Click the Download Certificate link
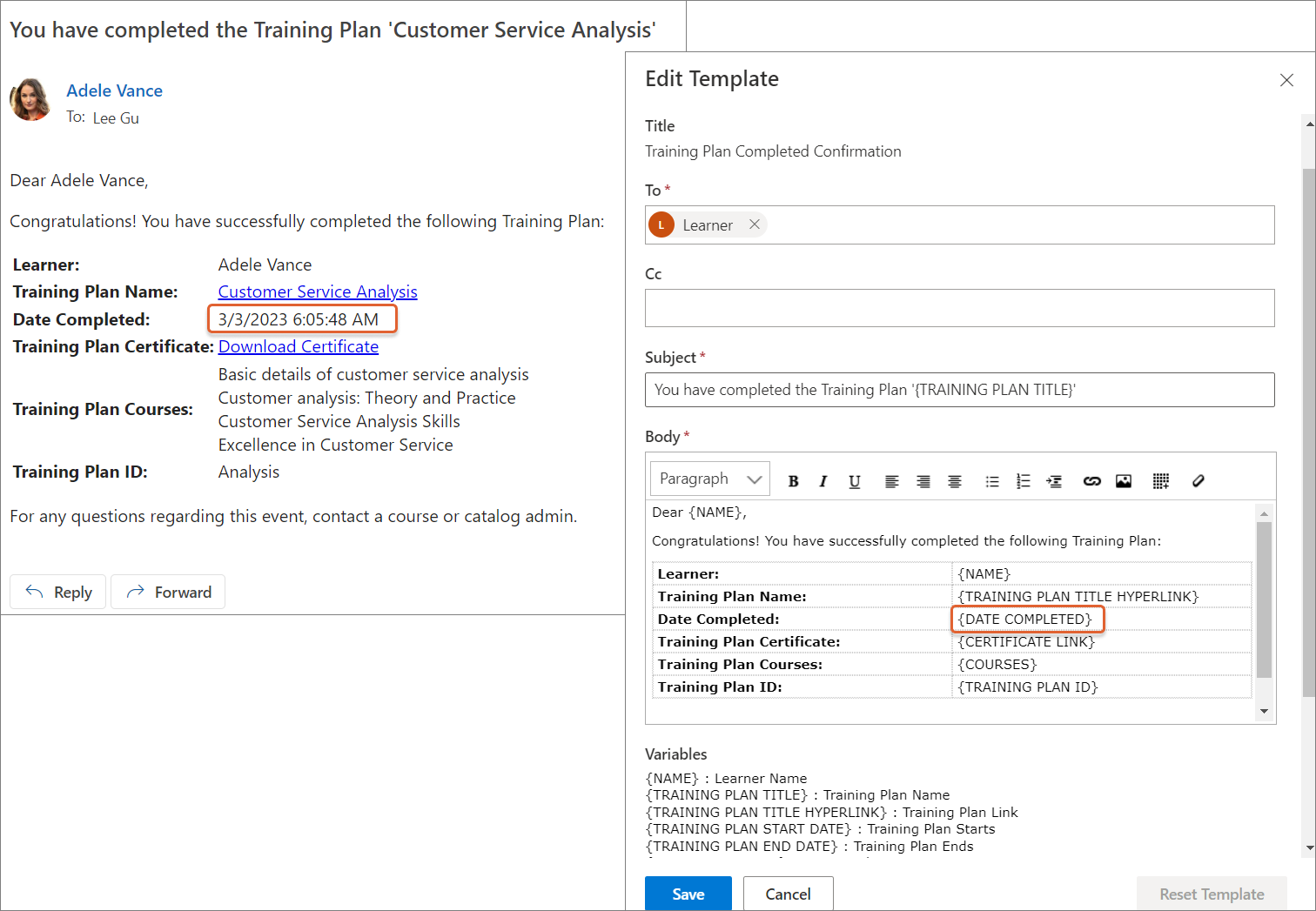The width and height of the screenshot is (1316, 911). [x=298, y=347]
